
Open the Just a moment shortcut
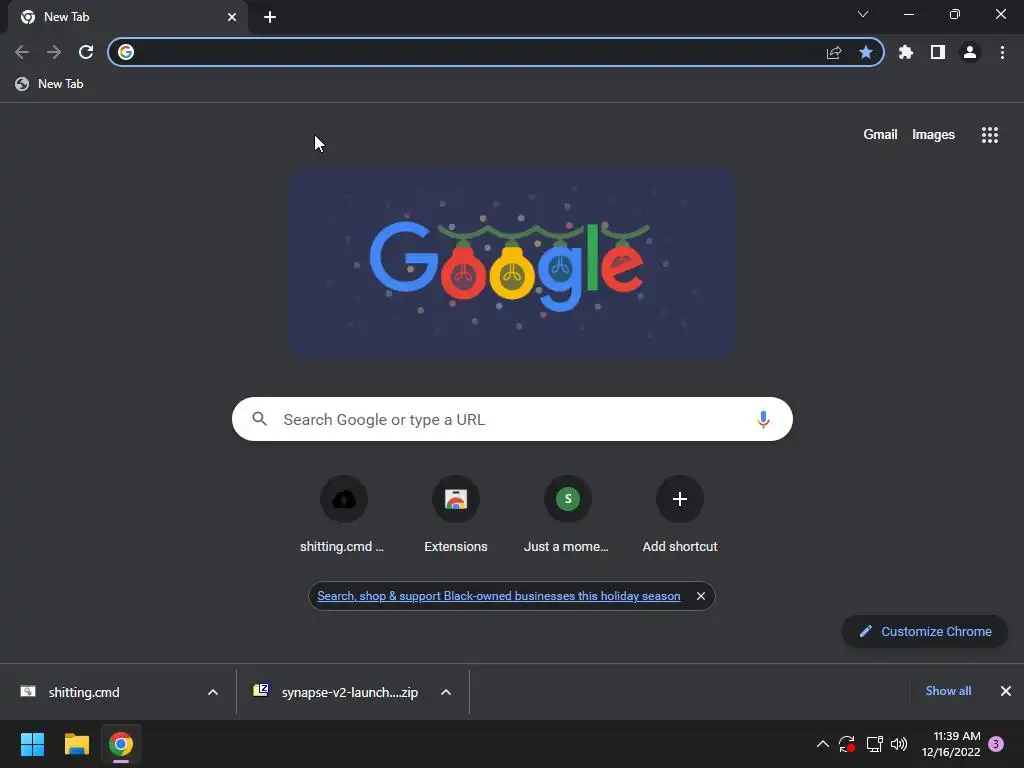pos(568,515)
